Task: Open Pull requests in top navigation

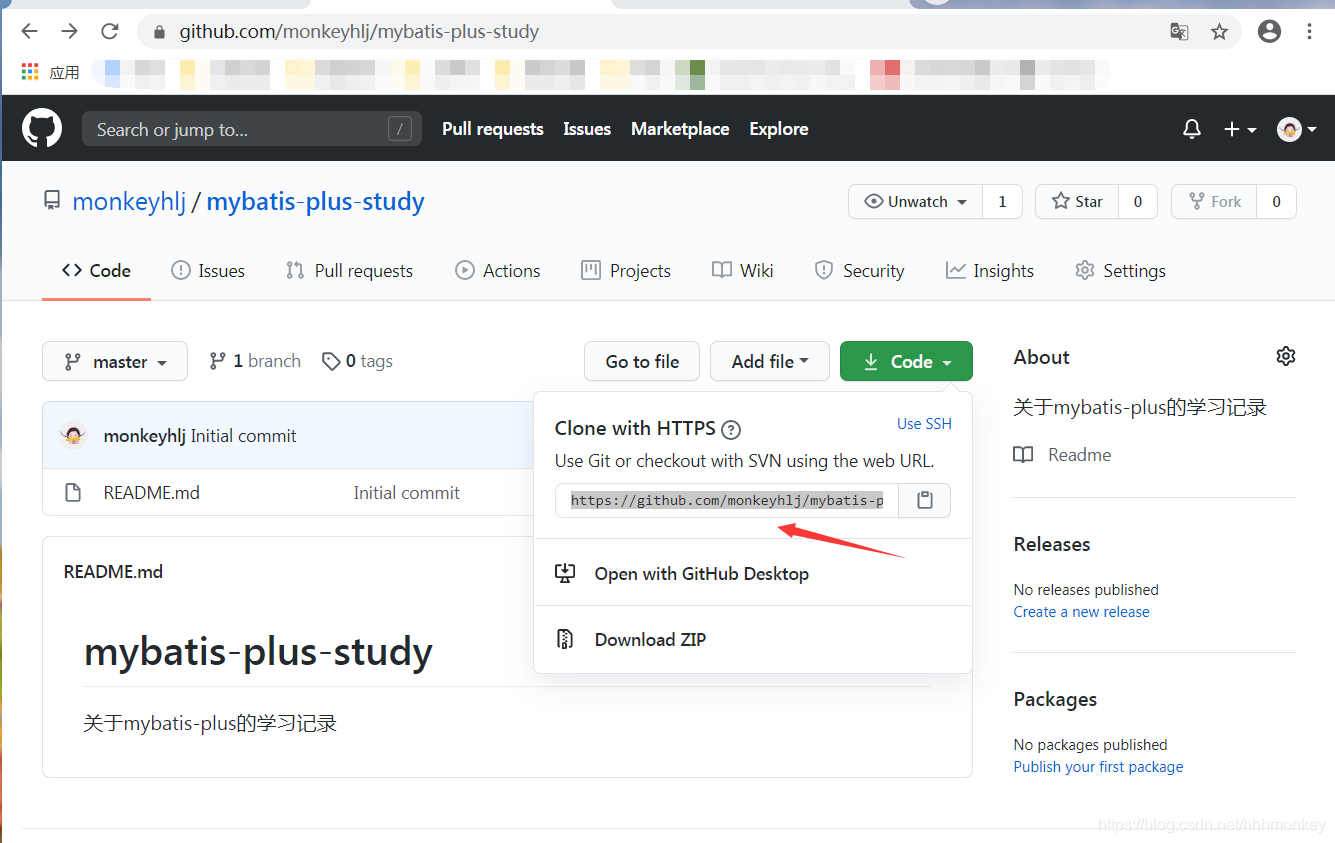Action: (493, 129)
